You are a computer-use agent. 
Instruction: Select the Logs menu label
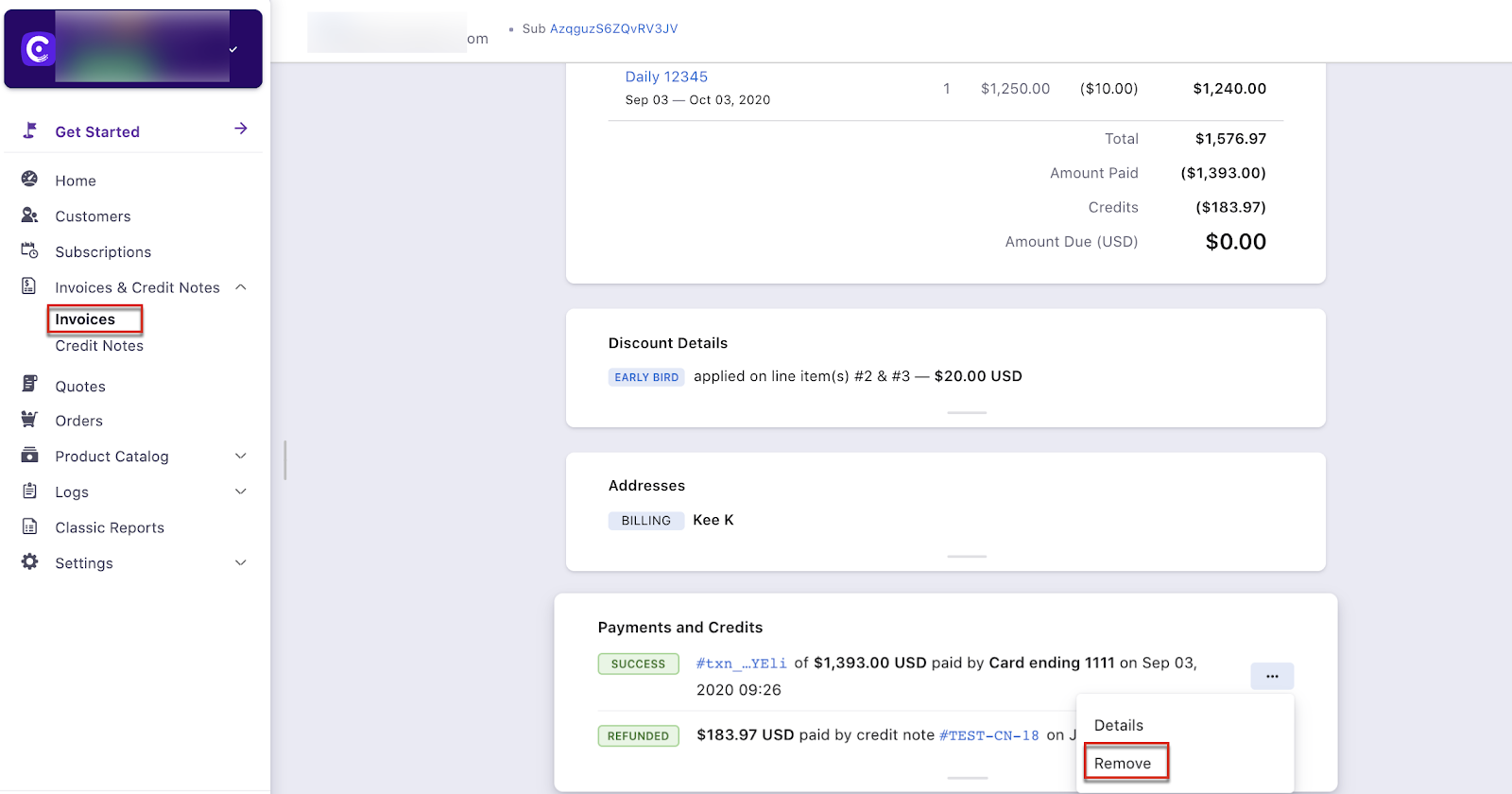[72, 492]
